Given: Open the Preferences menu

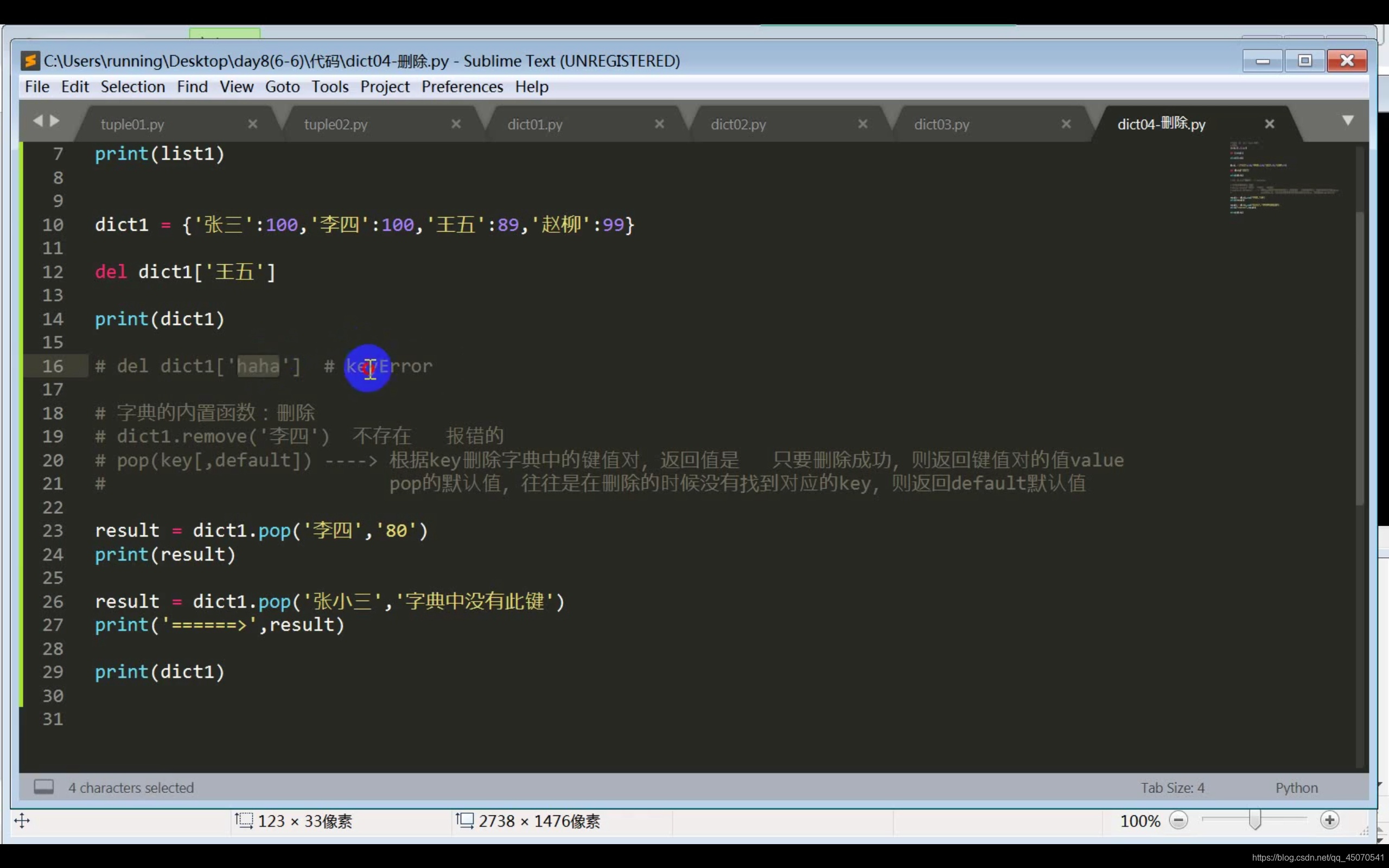Looking at the screenshot, I should point(462,87).
